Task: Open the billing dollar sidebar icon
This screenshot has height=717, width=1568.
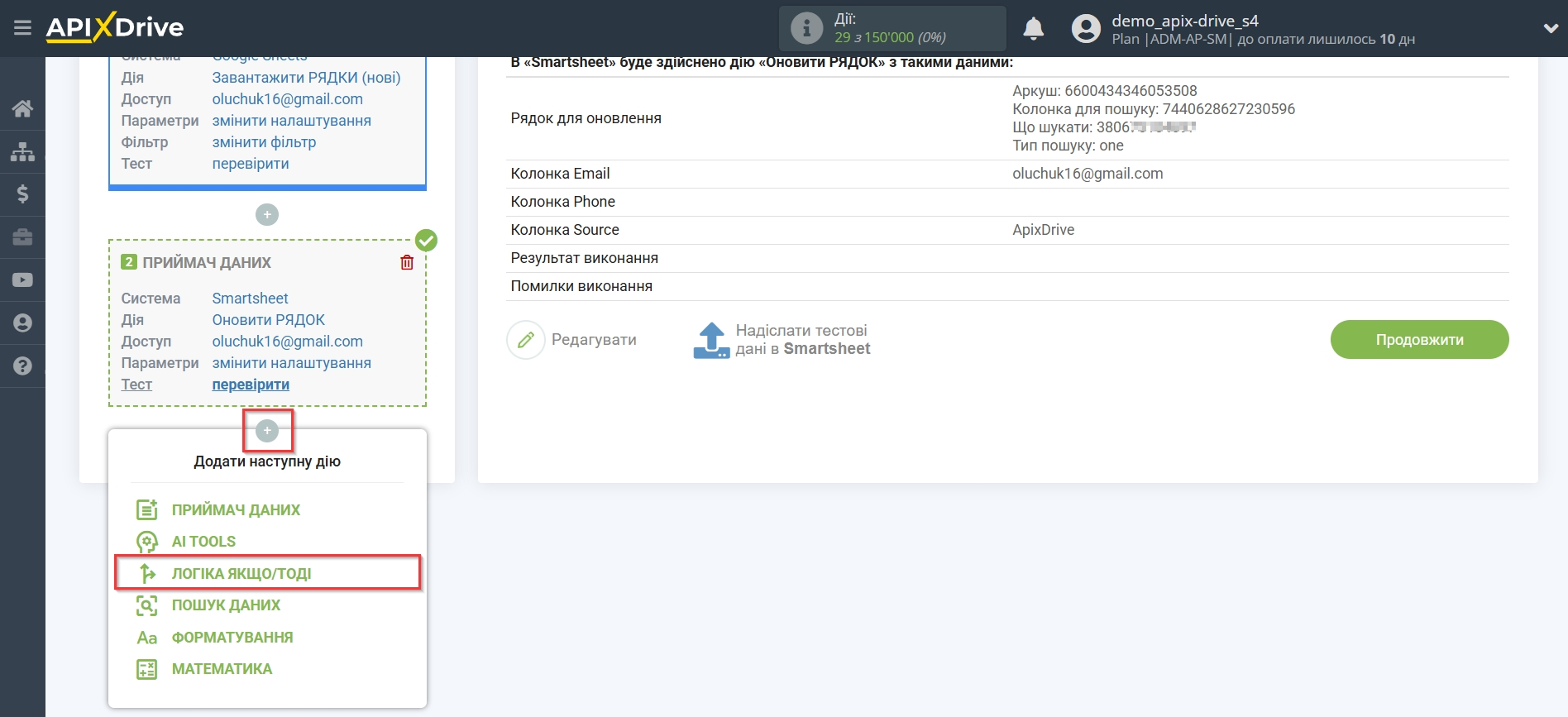Action: tap(22, 194)
